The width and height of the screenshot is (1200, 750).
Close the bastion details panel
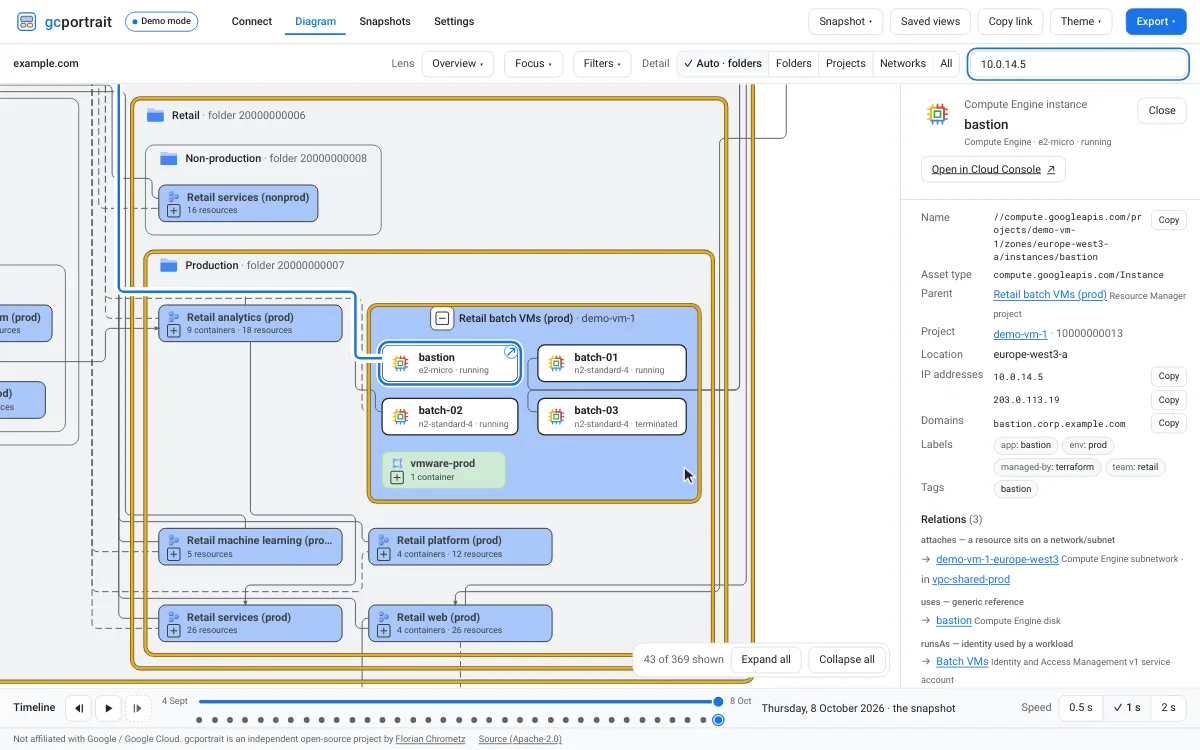point(1162,111)
